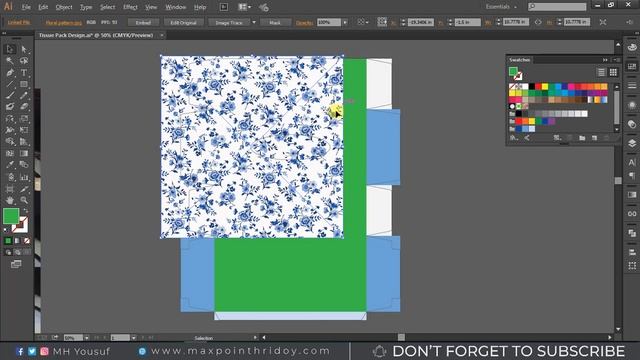Viewport: 640px width, 360px height.
Task: Select the Pencil tool
Action: coord(24,96)
